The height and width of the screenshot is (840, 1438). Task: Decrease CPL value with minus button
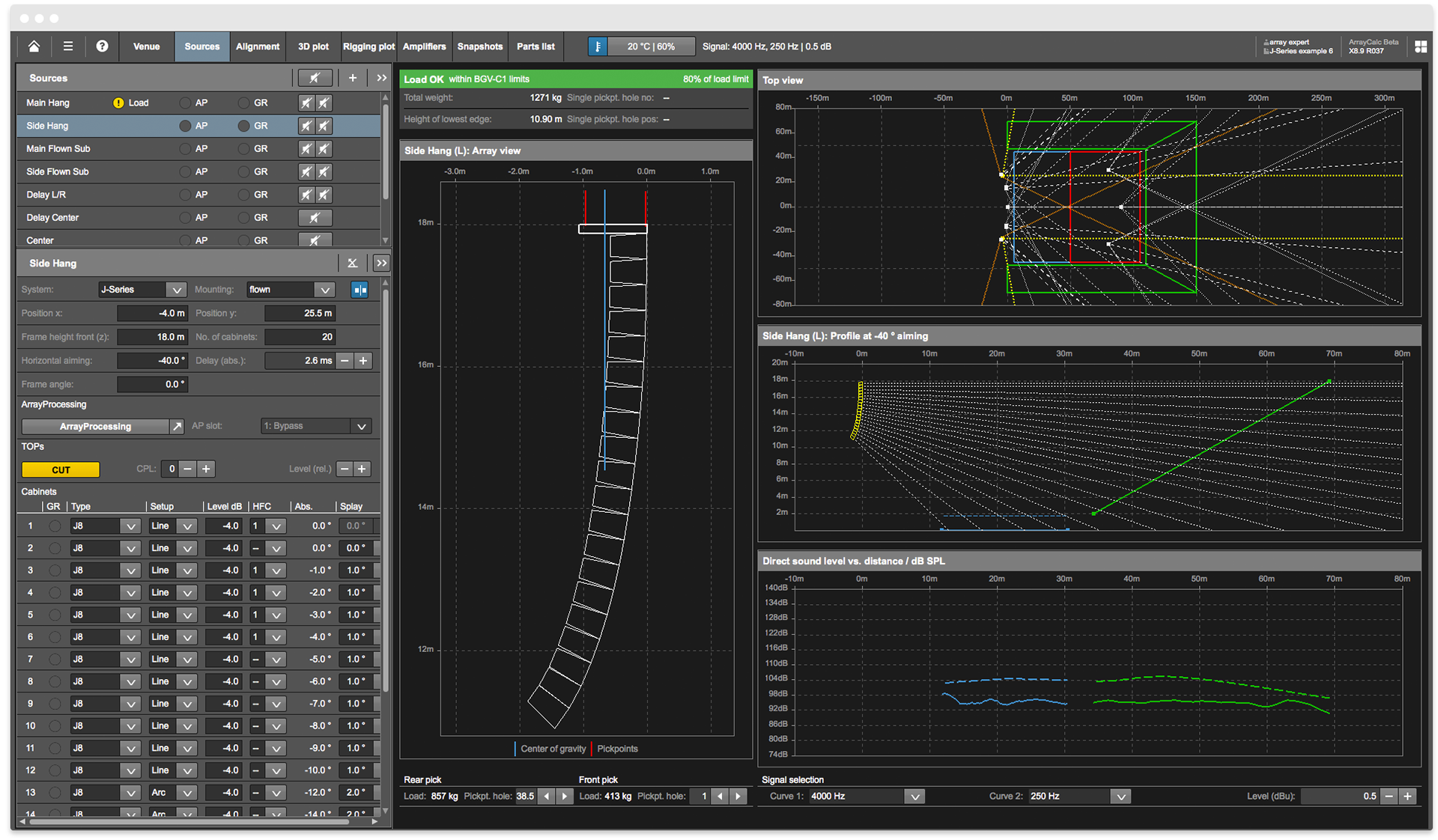click(x=188, y=469)
